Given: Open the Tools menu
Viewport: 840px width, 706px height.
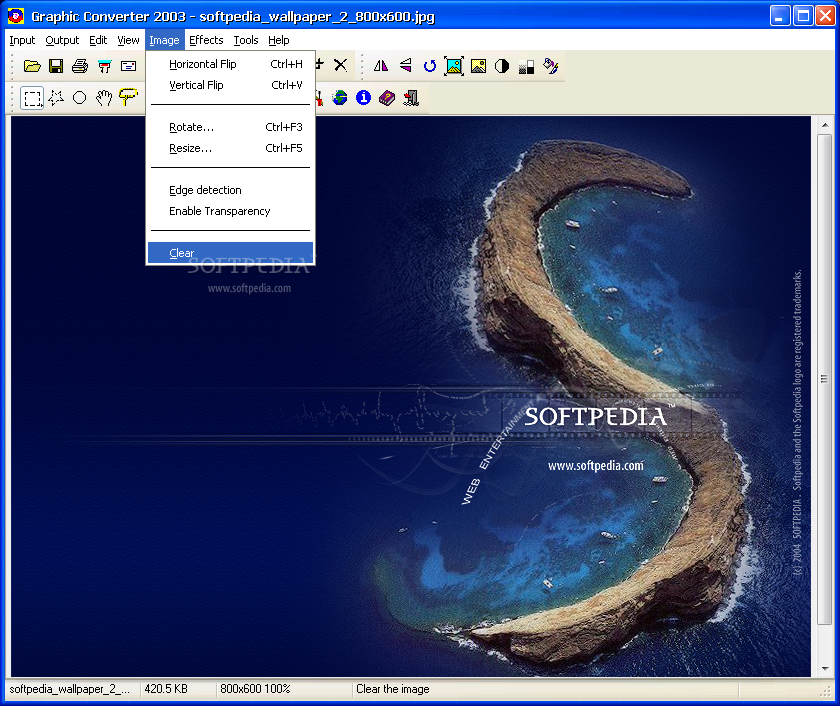Looking at the screenshot, I should (246, 40).
